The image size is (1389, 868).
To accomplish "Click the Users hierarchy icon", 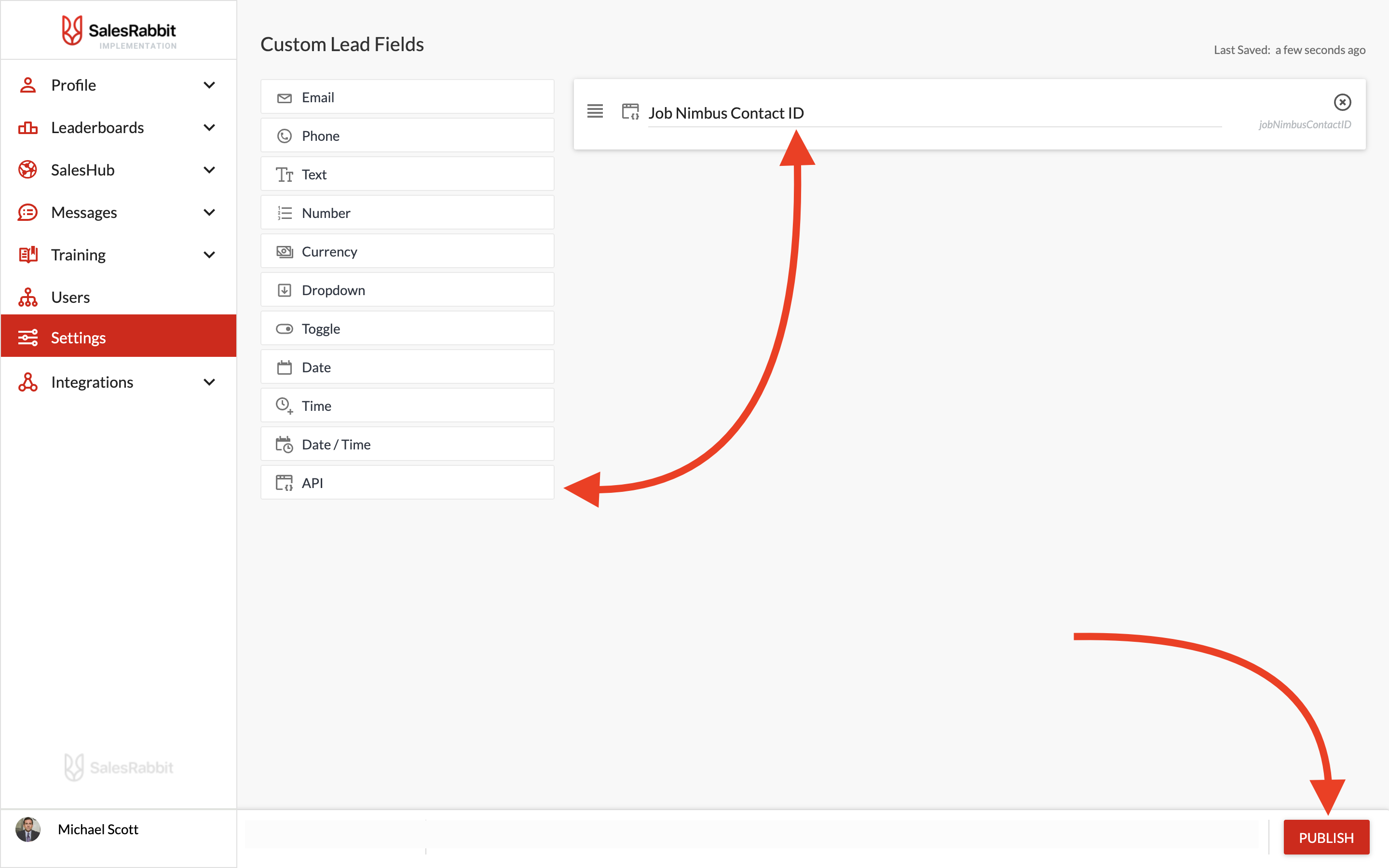I will coord(27,298).
